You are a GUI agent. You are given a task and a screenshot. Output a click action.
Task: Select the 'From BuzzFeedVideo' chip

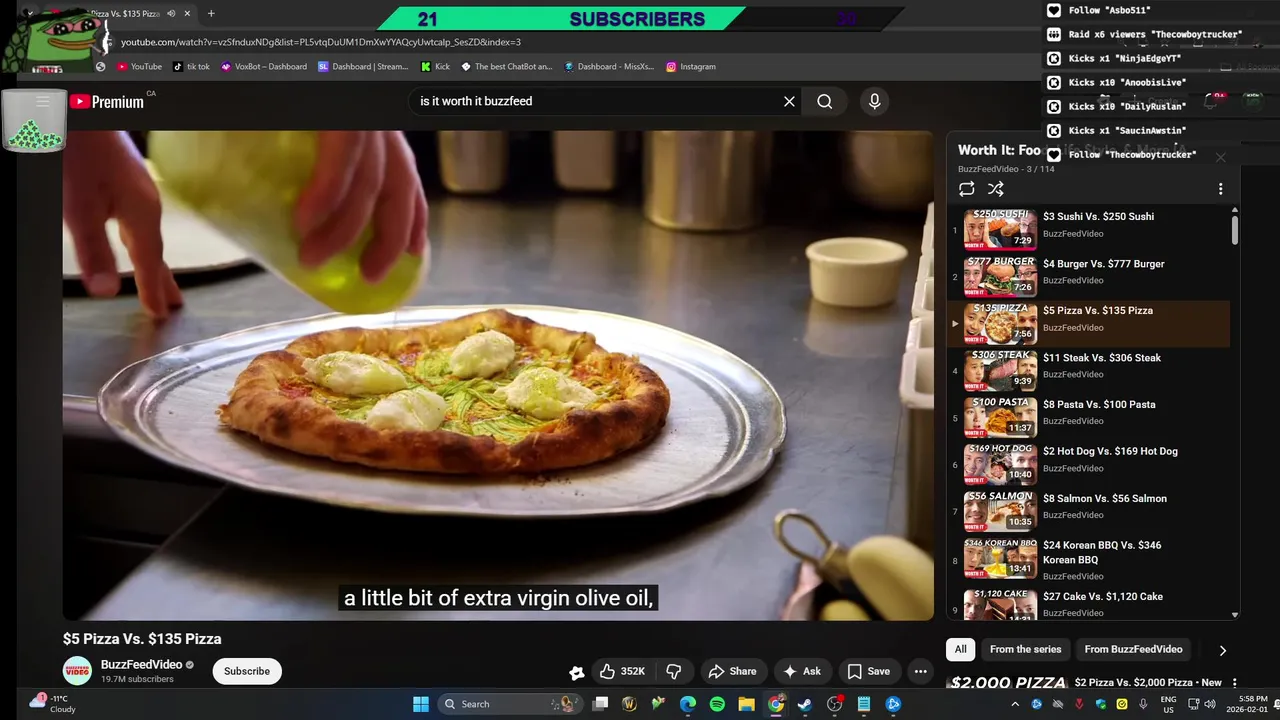pyautogui.click(x=1133, y=649)
